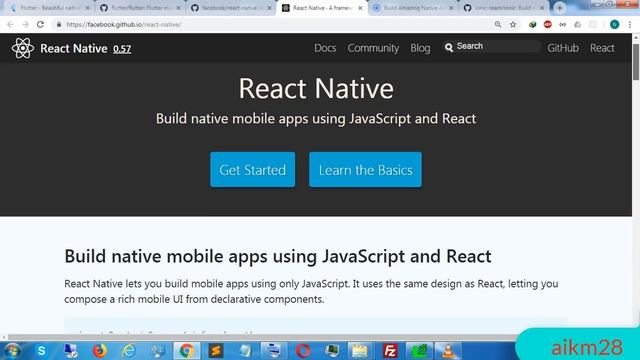Open the React nav link
This screenshot has height=360, width=640.
[602, 48]
